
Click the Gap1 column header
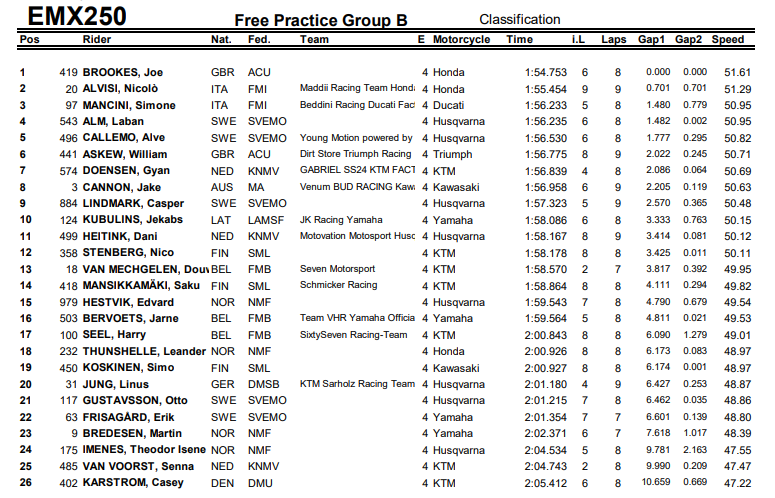click(651, 40)
